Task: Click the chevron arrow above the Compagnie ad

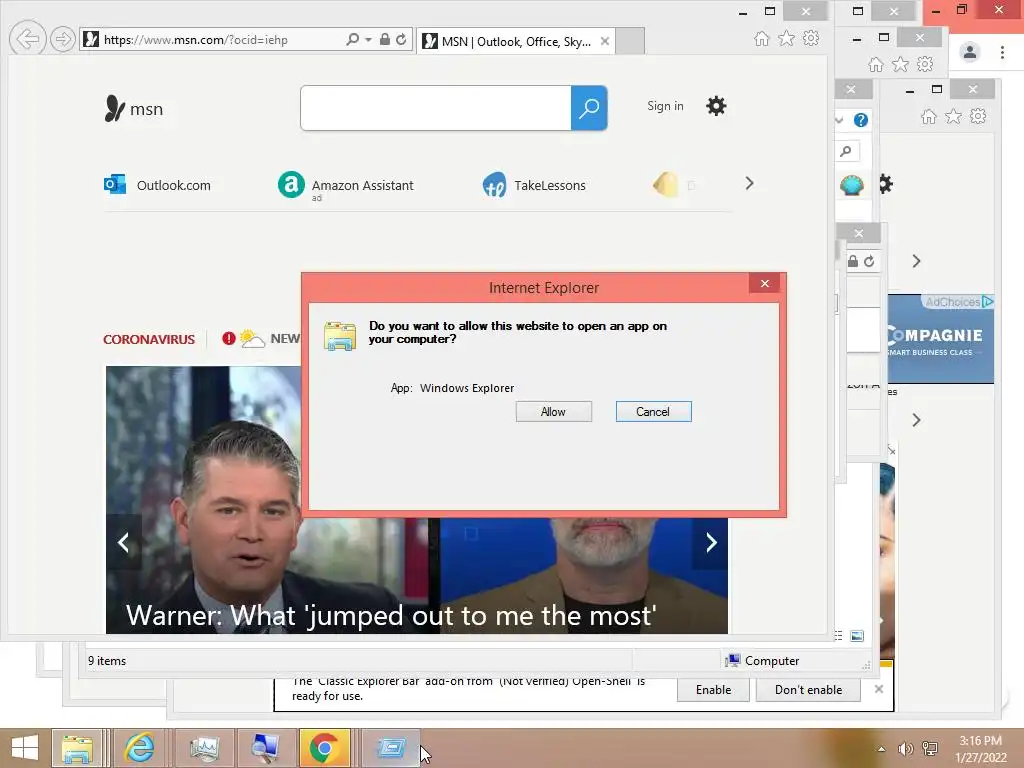Action: (x=916, y=261)
